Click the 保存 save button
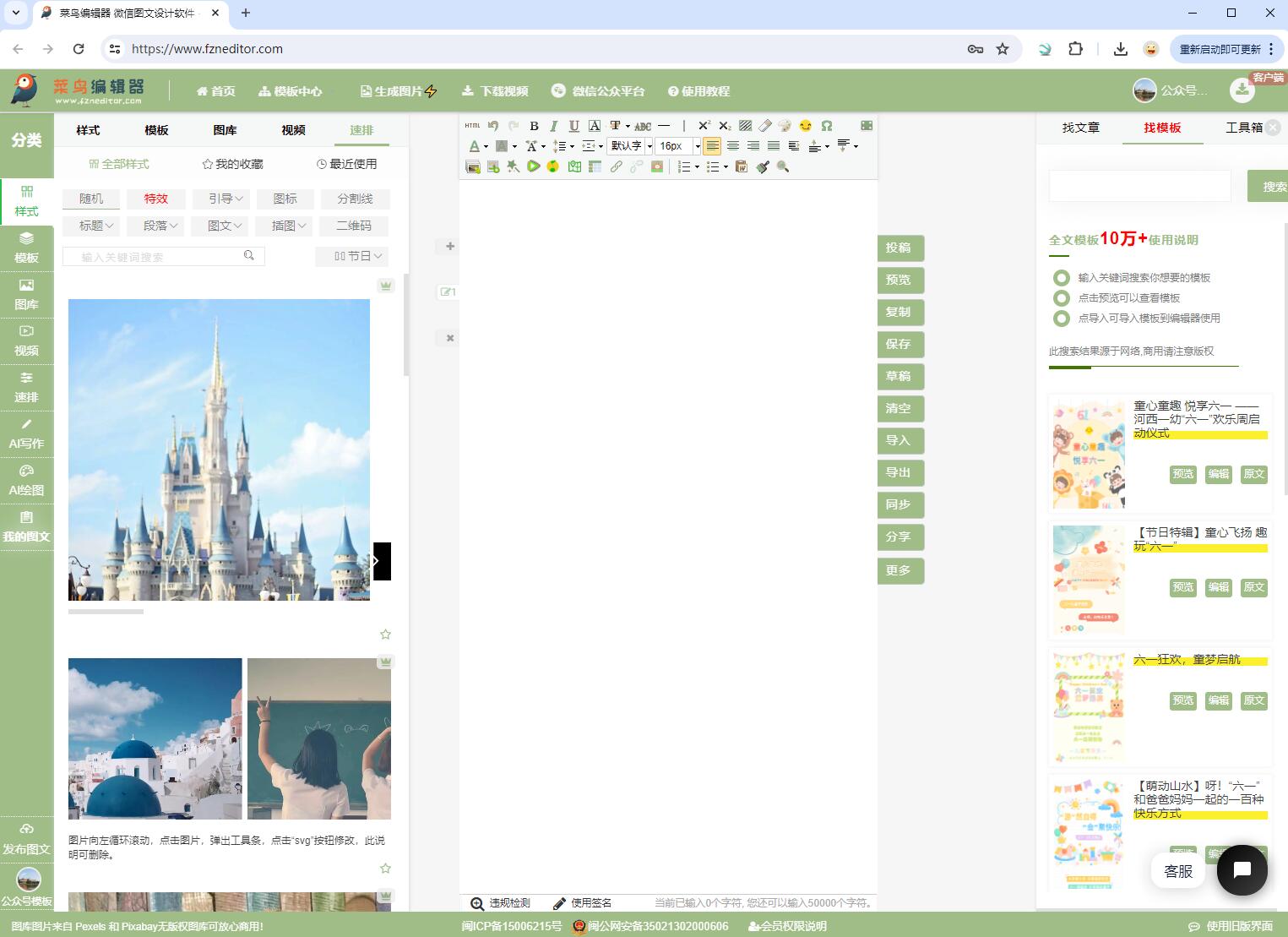This screenshot has width=1288, height=937. (899, 344)
